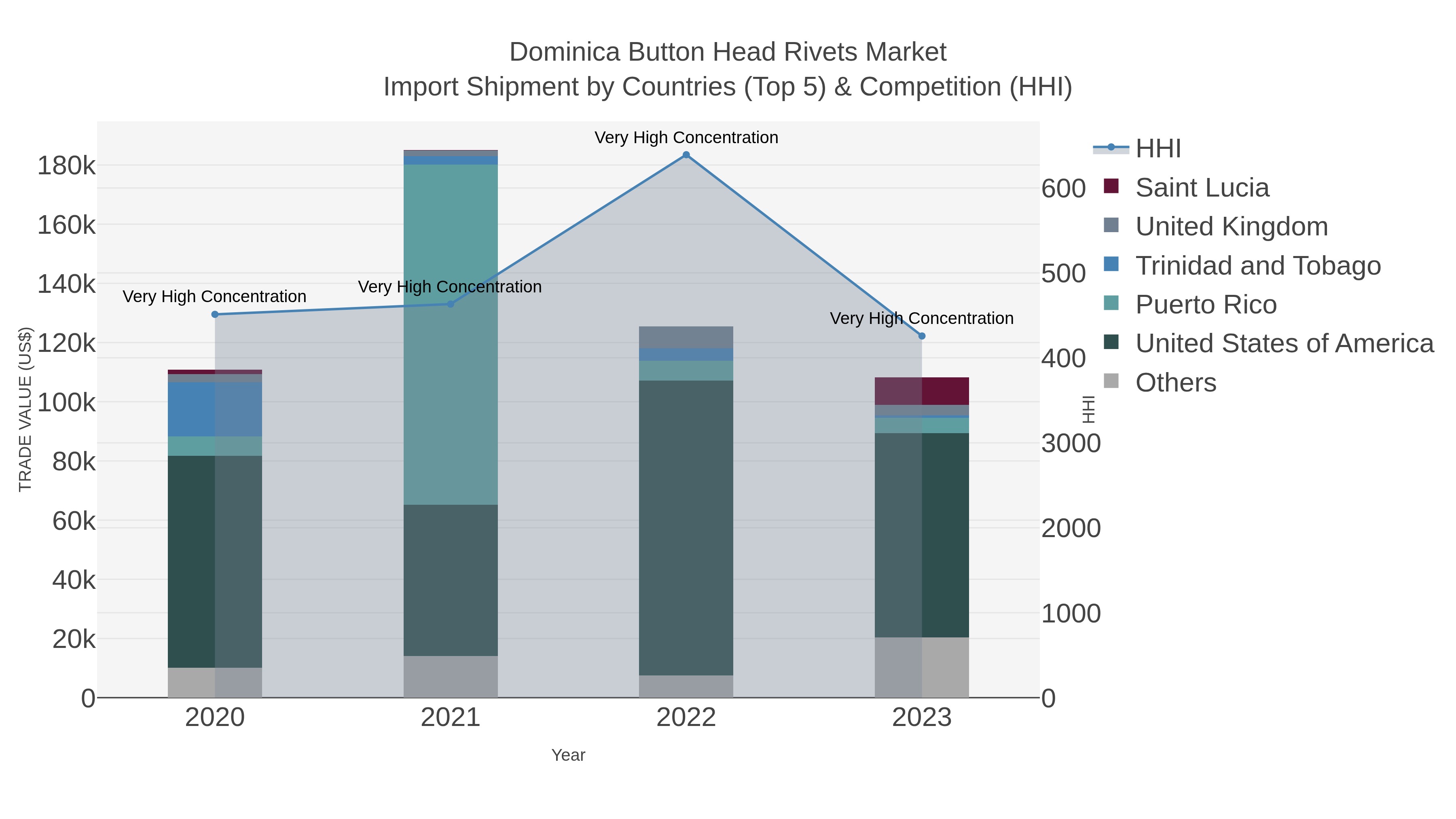
Task: Click the TRADE VALUE (US$) axis title
Action: (x=25, y=409)
